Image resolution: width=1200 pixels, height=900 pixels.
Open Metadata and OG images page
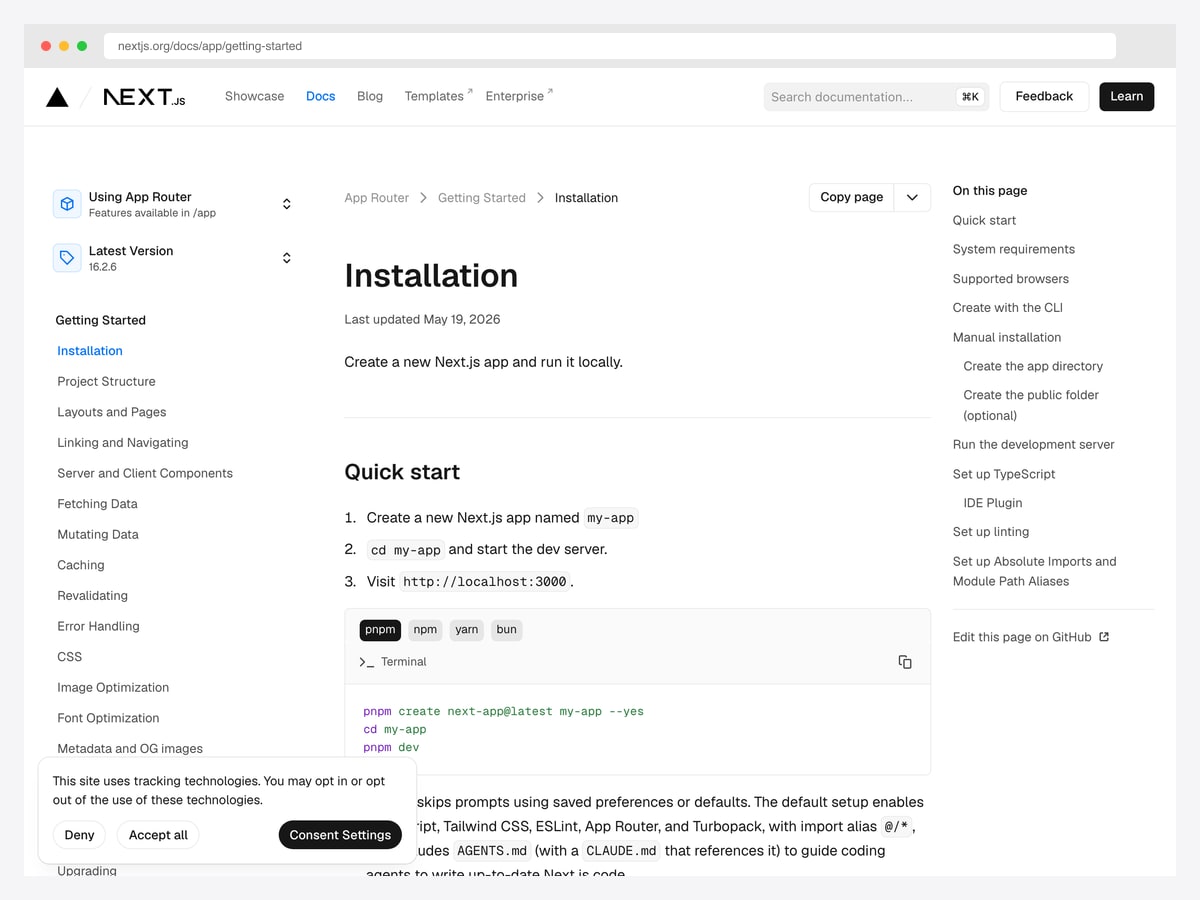pyautogui.click(x=130, y=749)
